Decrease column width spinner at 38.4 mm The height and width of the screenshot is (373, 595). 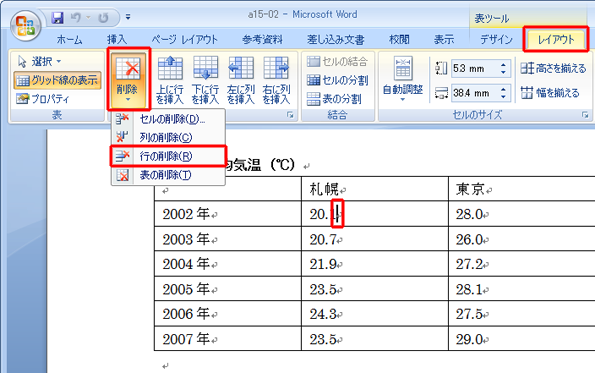(x=503, y=97)
